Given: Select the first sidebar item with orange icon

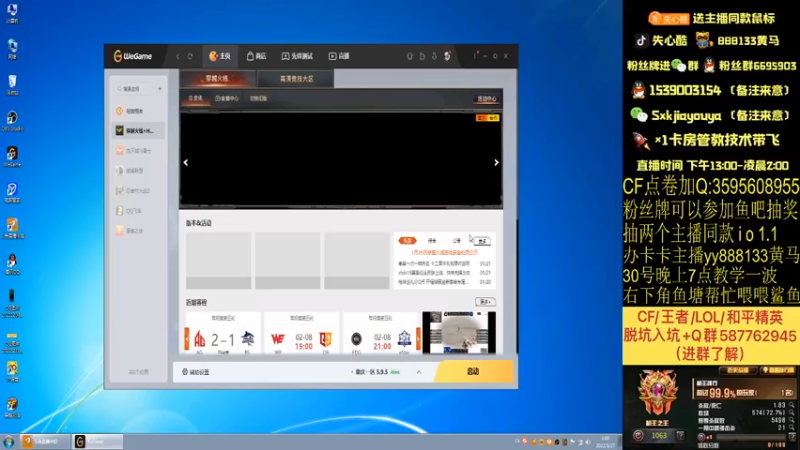Looking at the screenshot, I should coord(138,111).
